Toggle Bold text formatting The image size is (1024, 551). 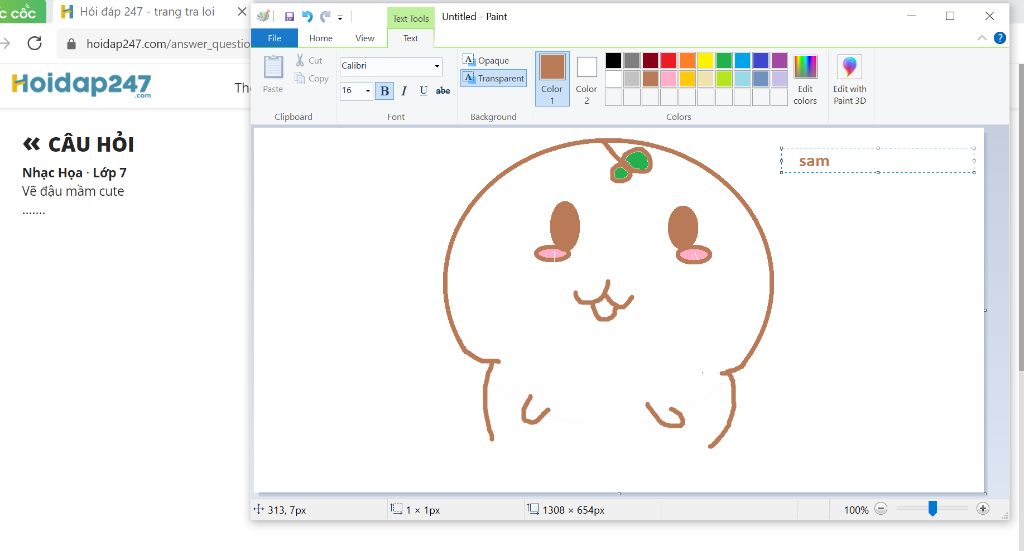[x=385, y=91]
